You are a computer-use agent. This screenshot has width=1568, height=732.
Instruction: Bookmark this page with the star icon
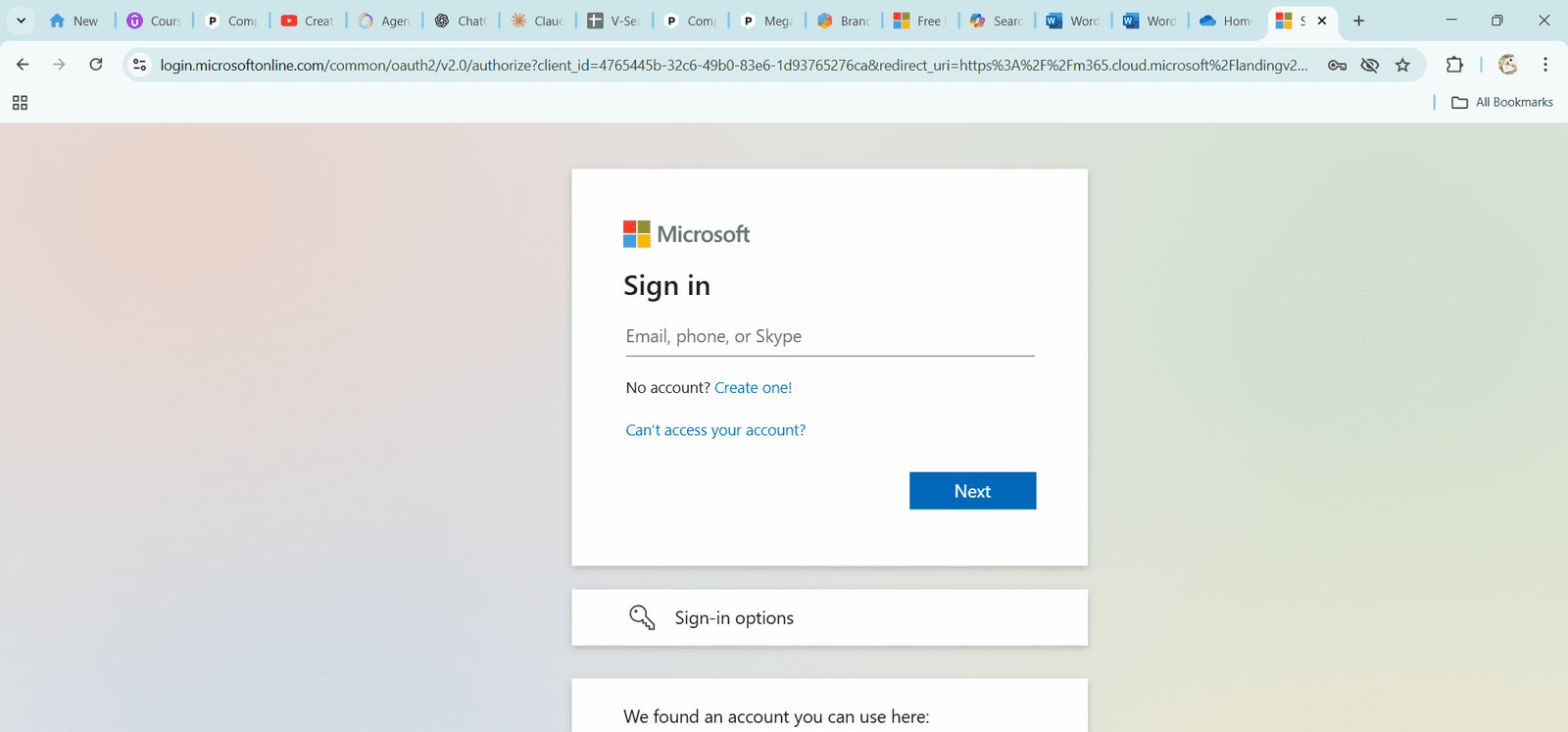tap(1402, 65)
